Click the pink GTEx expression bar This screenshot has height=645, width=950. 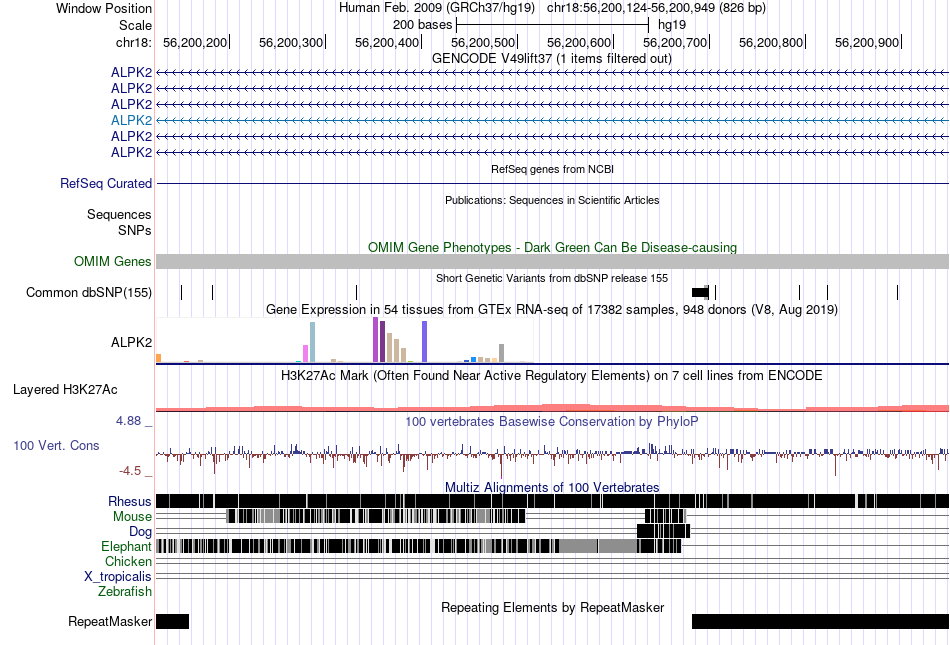click(x=305, y=354)
